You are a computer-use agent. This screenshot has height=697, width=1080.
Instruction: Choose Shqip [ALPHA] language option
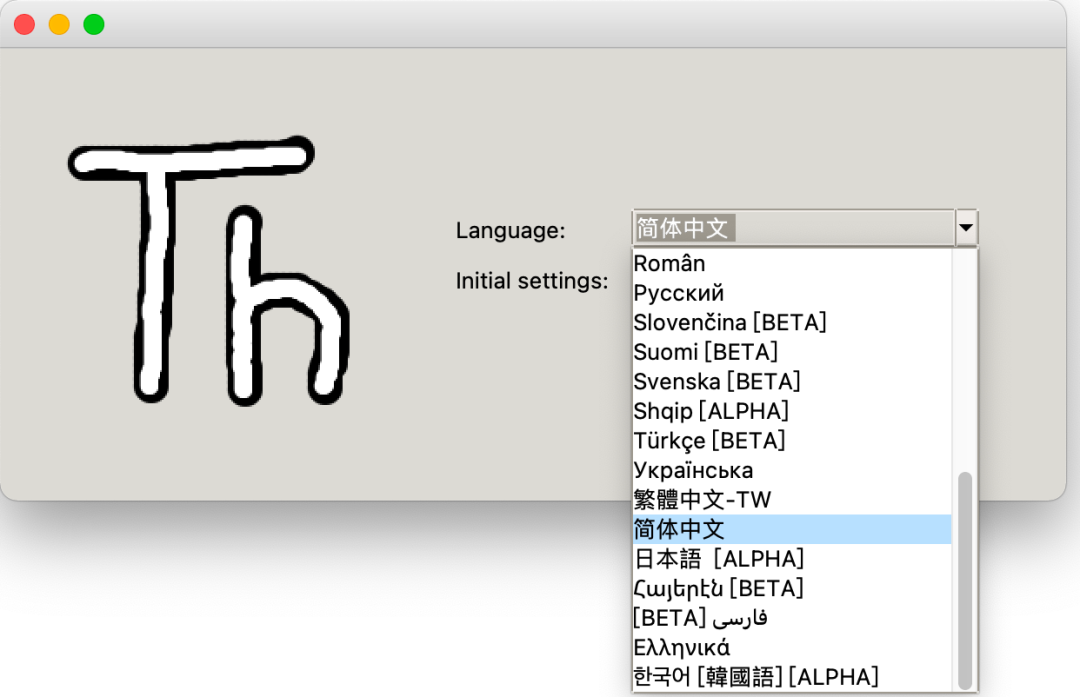[x=710, y=410]
